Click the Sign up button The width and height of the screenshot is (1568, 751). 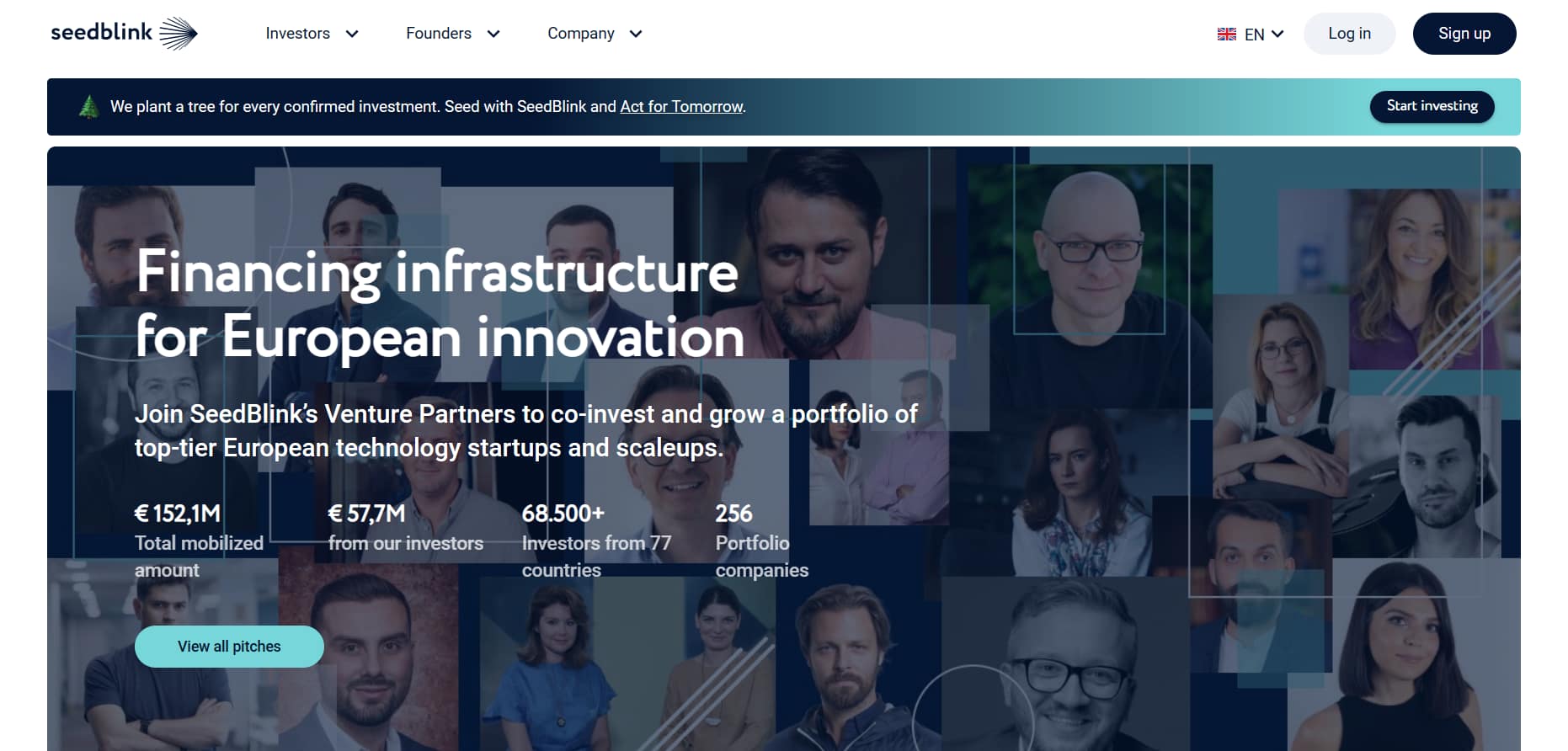1464,34
